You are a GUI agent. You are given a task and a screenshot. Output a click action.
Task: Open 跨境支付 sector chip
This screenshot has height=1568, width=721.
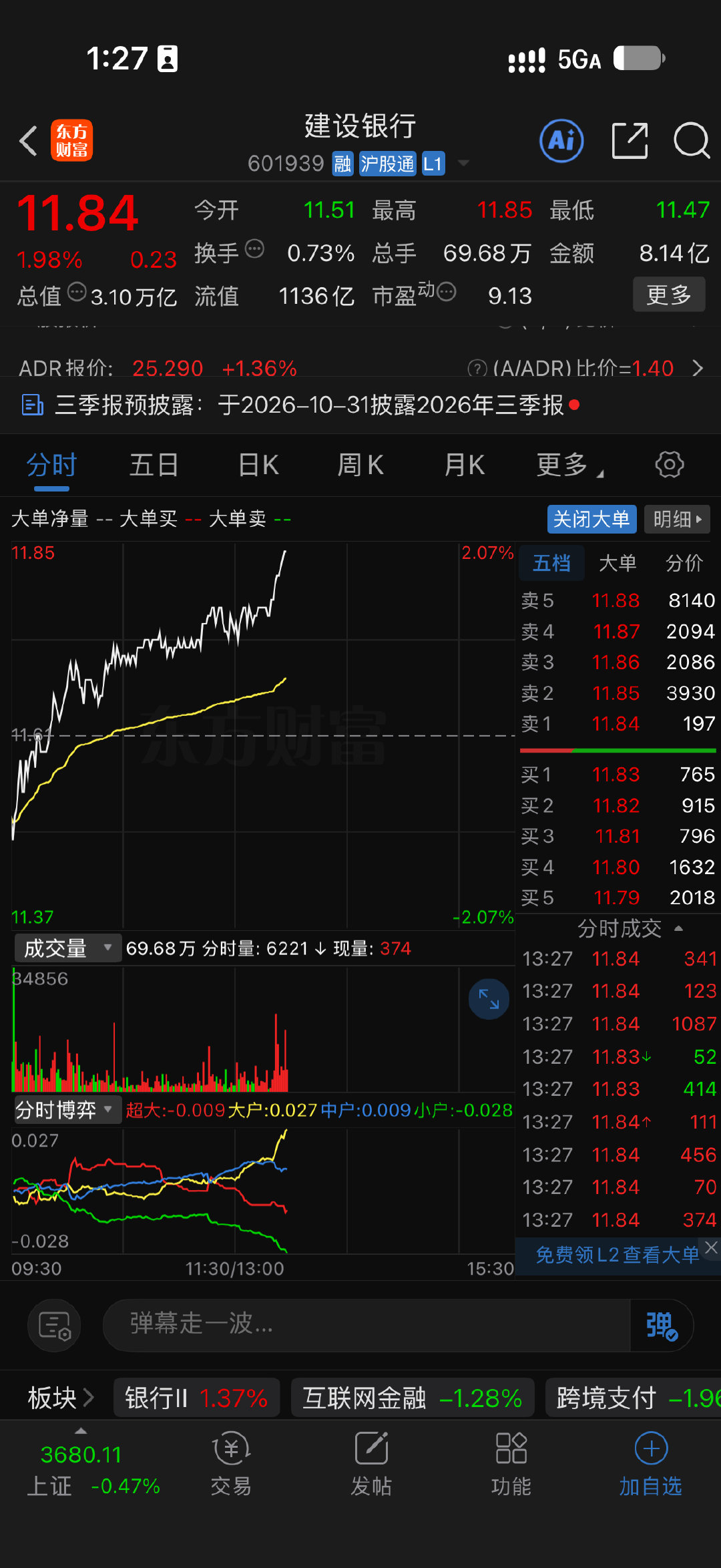coord(634,1397)
